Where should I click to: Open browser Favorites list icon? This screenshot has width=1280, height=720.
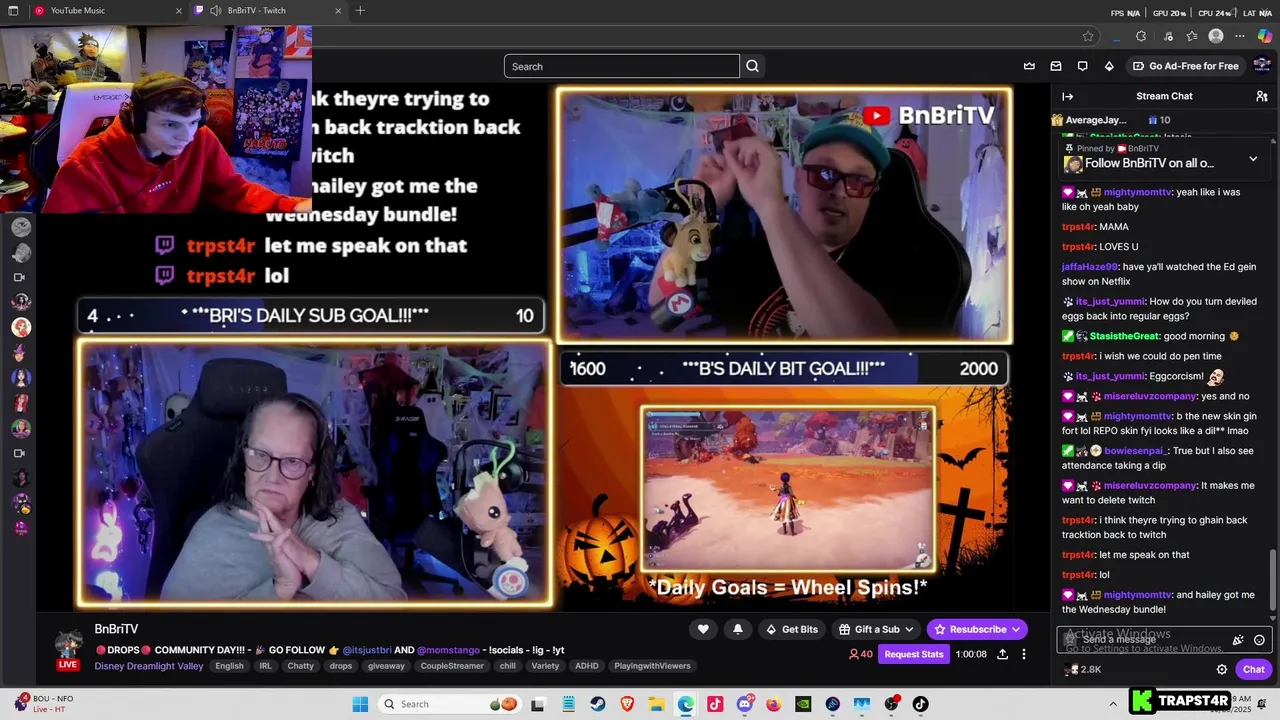tap(1192, 36)
